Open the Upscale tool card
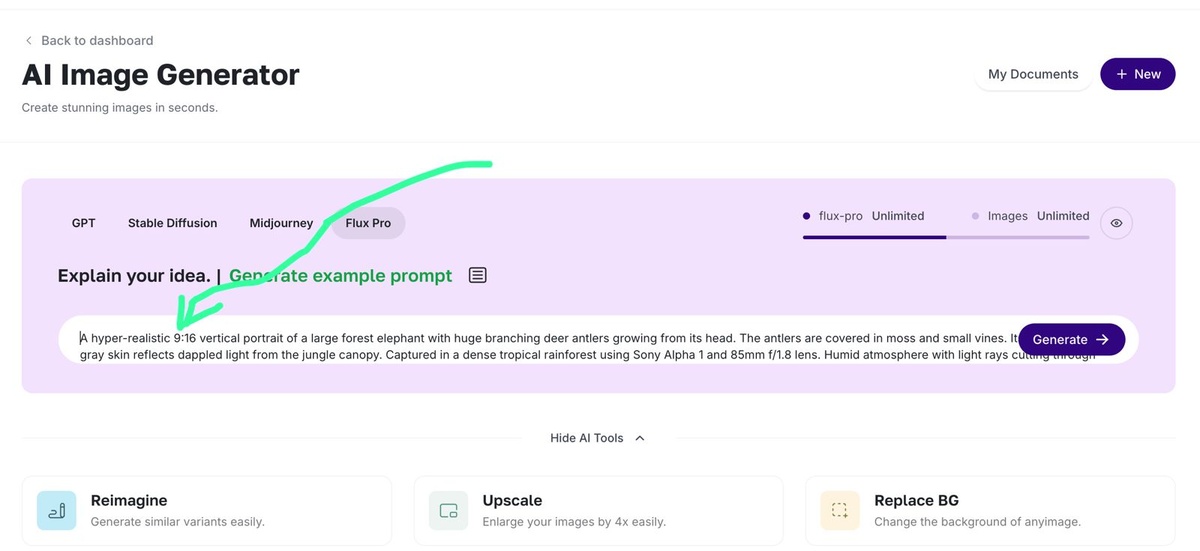This screenshot has width=1200, height=551. (x=598, y=510)
